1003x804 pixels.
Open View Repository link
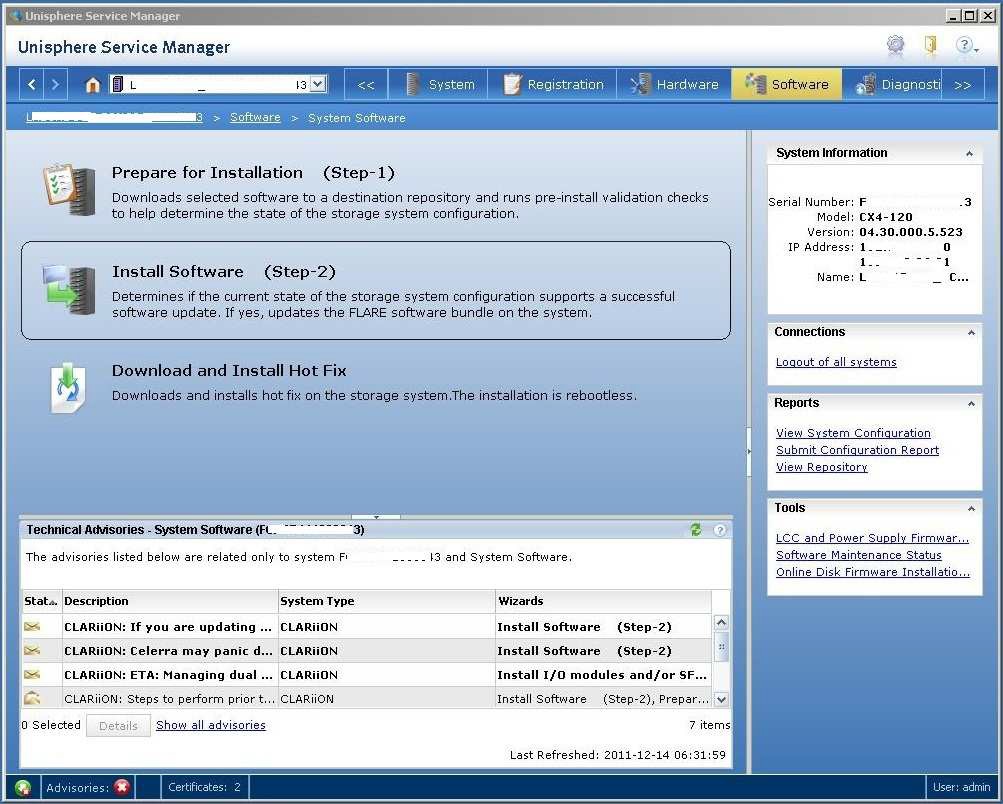pos(822,467)
